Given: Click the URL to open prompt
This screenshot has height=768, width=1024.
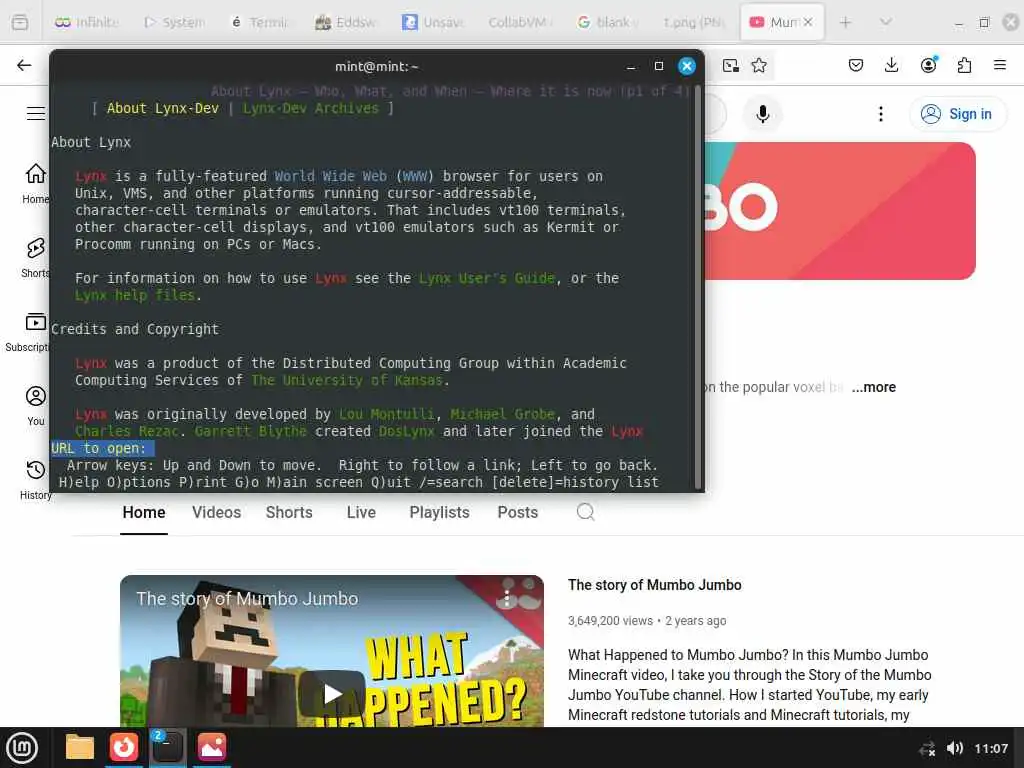Looking at the screenshot, I should click(x=103, y=448).
